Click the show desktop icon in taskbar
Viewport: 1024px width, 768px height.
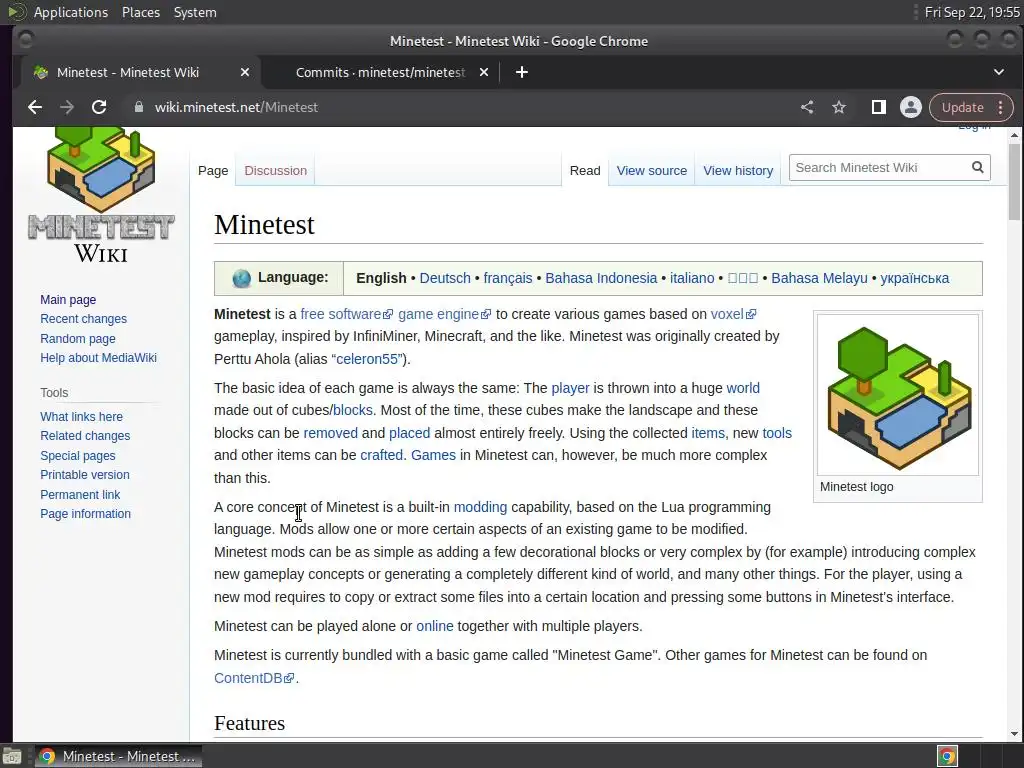point(12,756)
